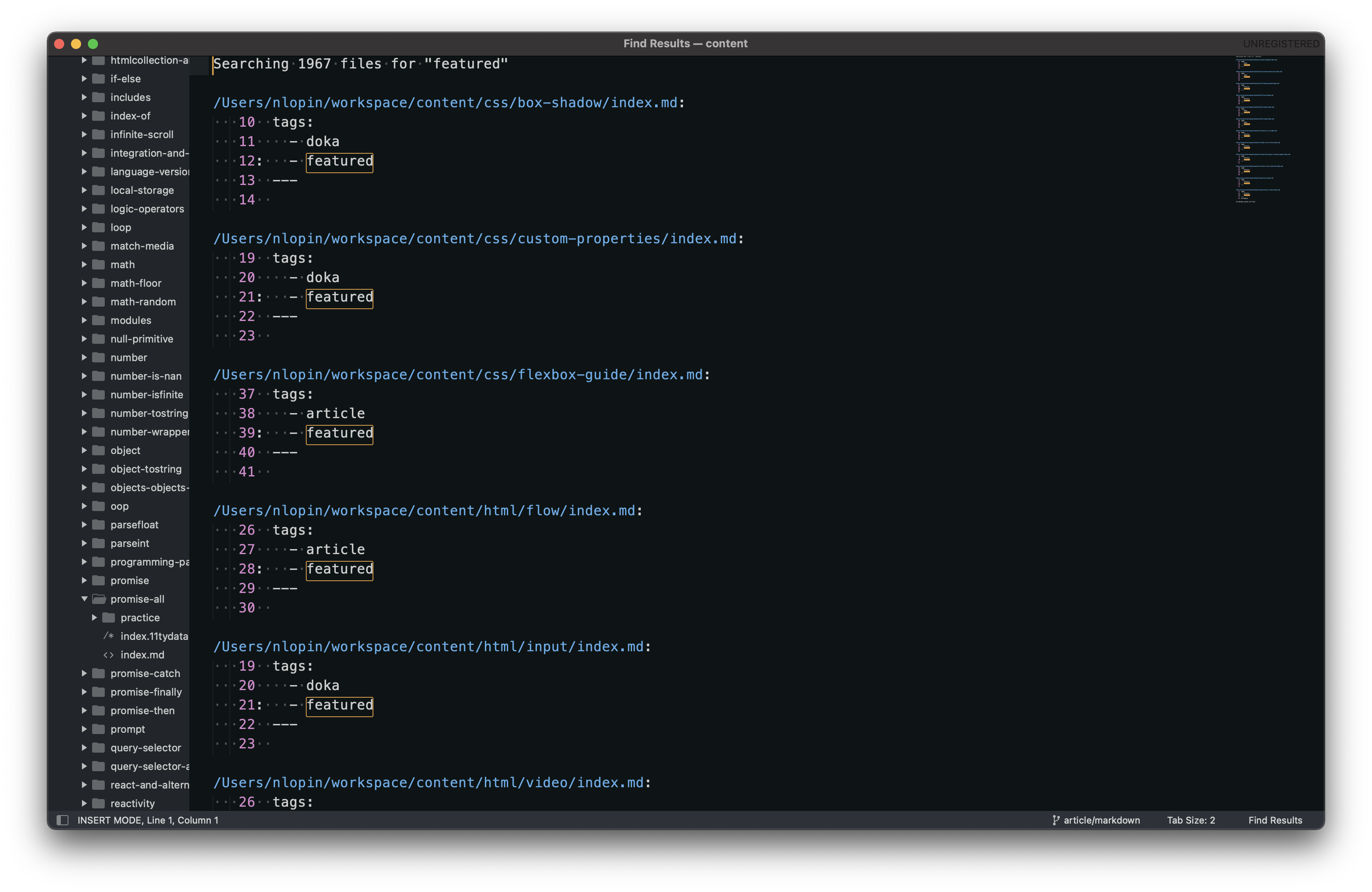Image resolution: width=1372 pixels, height=892 pixels.
Task: Click the article/markdown branch name
Action: (1101, 820)
